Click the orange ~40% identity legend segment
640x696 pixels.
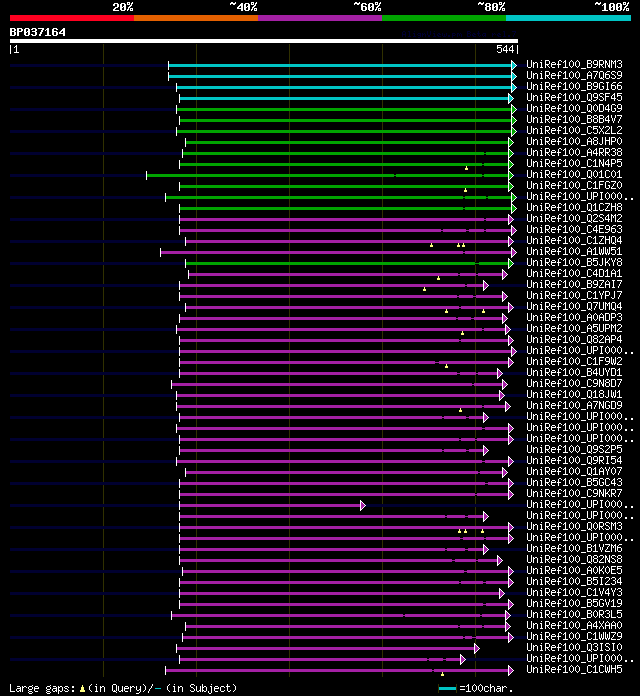[x=196, y=18]
